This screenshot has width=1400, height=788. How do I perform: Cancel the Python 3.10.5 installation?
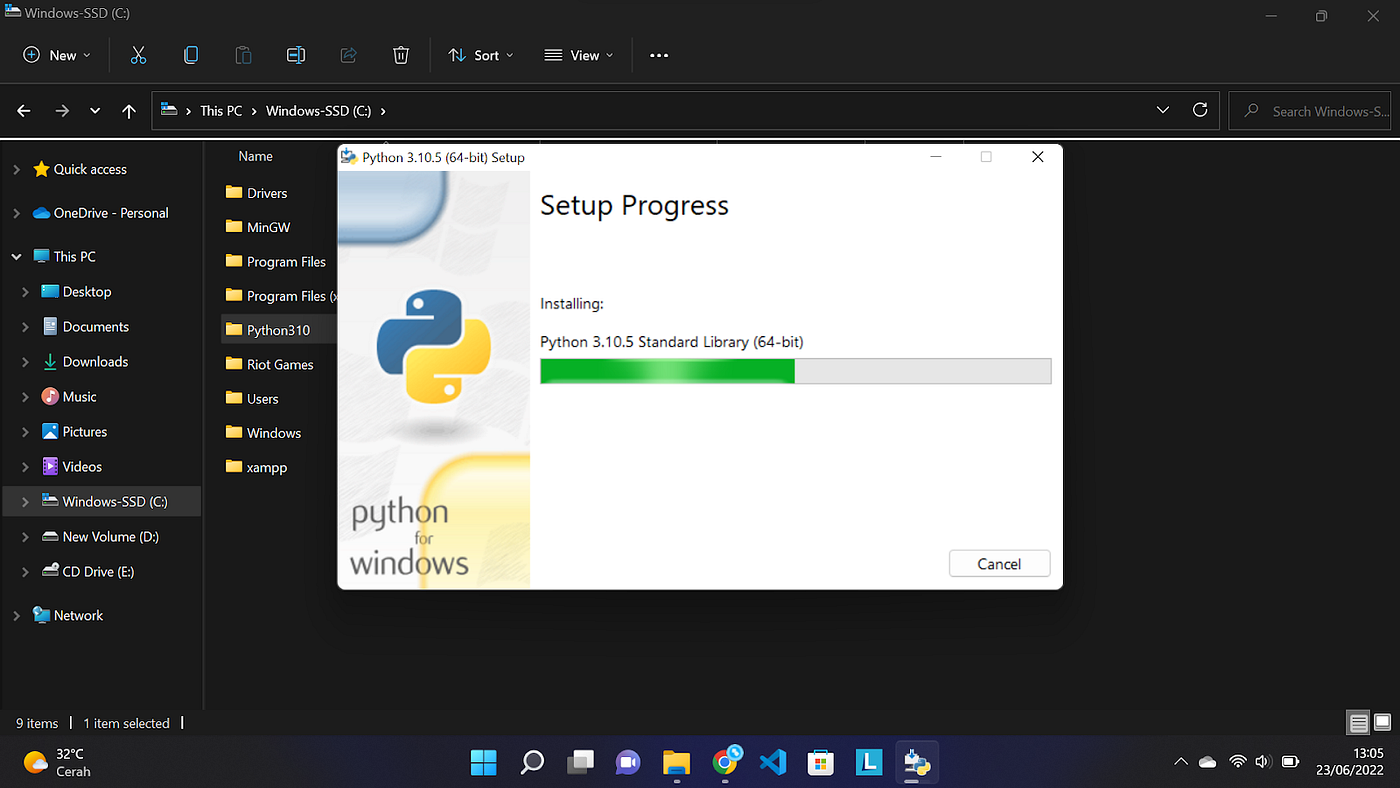tap(999, 563)
